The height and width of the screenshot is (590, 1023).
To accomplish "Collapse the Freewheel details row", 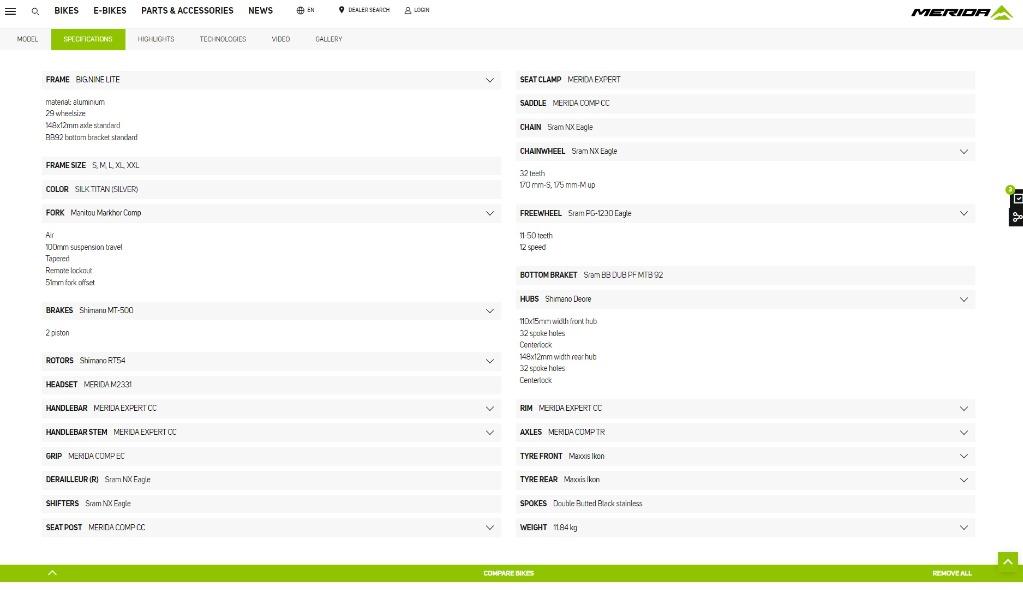I will click(746, 213).
